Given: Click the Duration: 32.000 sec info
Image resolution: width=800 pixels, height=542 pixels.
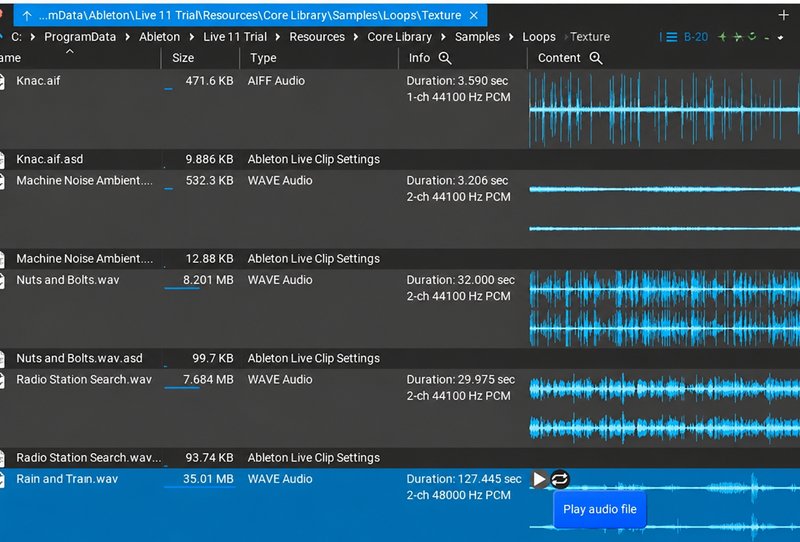Looking at the screenshot, I should 461,280.
